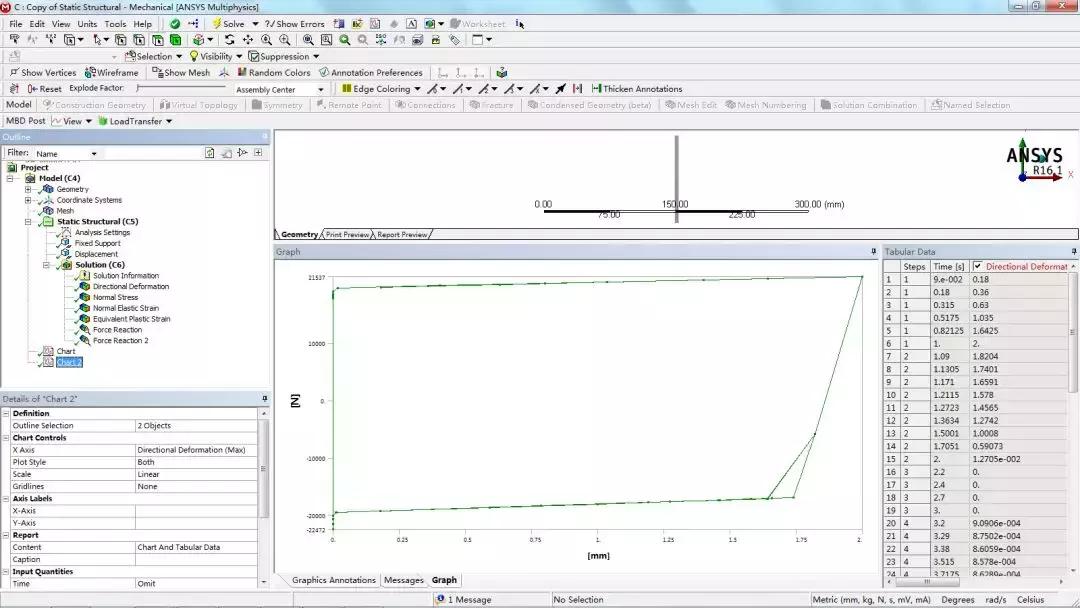This screenshot has height=608, width=1080.
Task: Click the Show Mesh icon
Action: pyautogui.click(x=157, y=73)
